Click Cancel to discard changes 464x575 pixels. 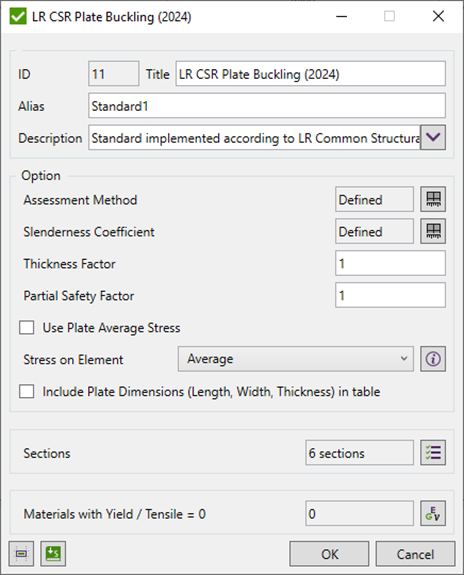[x=415, y=554]
